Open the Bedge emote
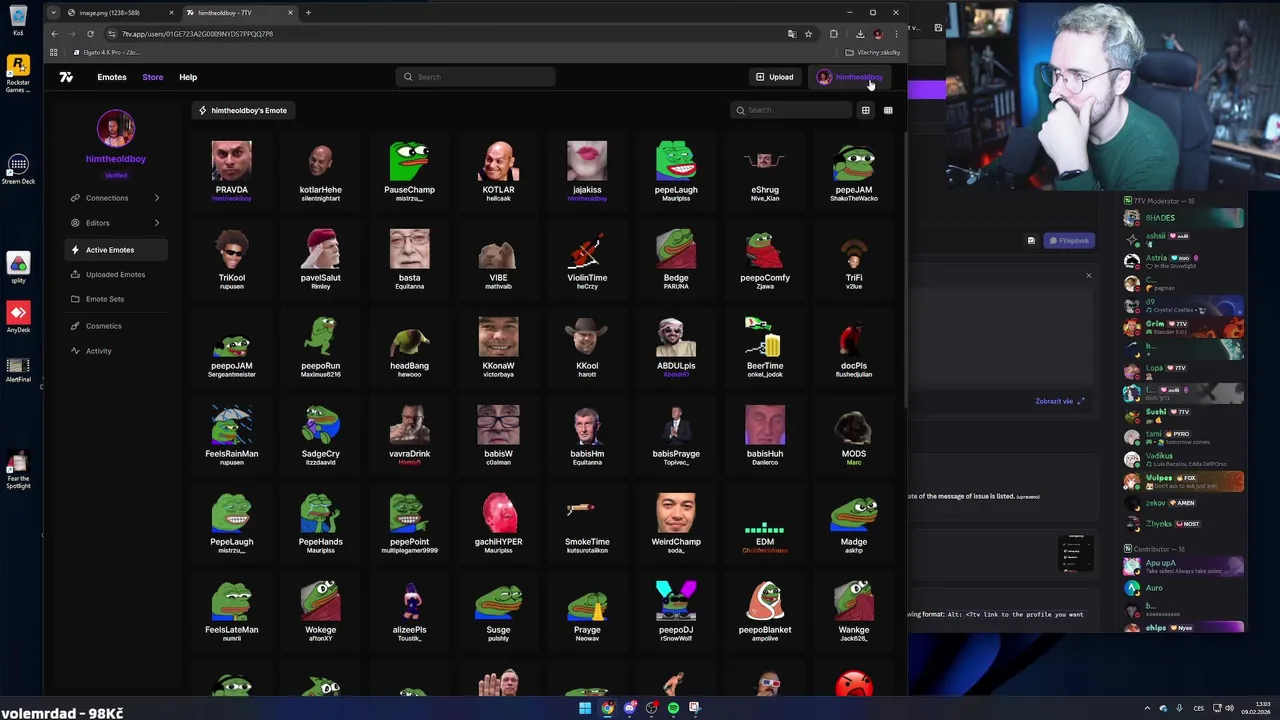 pyautogui.click(x=676, y=259)
